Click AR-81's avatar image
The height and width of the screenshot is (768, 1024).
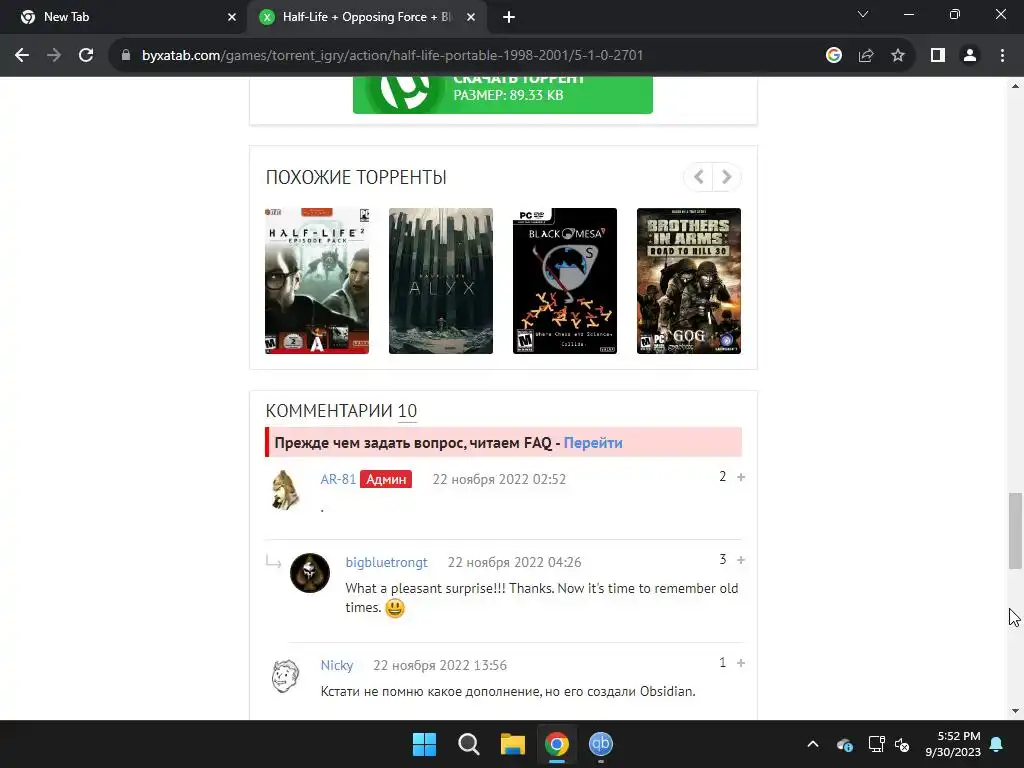click(x=285, y=490)
